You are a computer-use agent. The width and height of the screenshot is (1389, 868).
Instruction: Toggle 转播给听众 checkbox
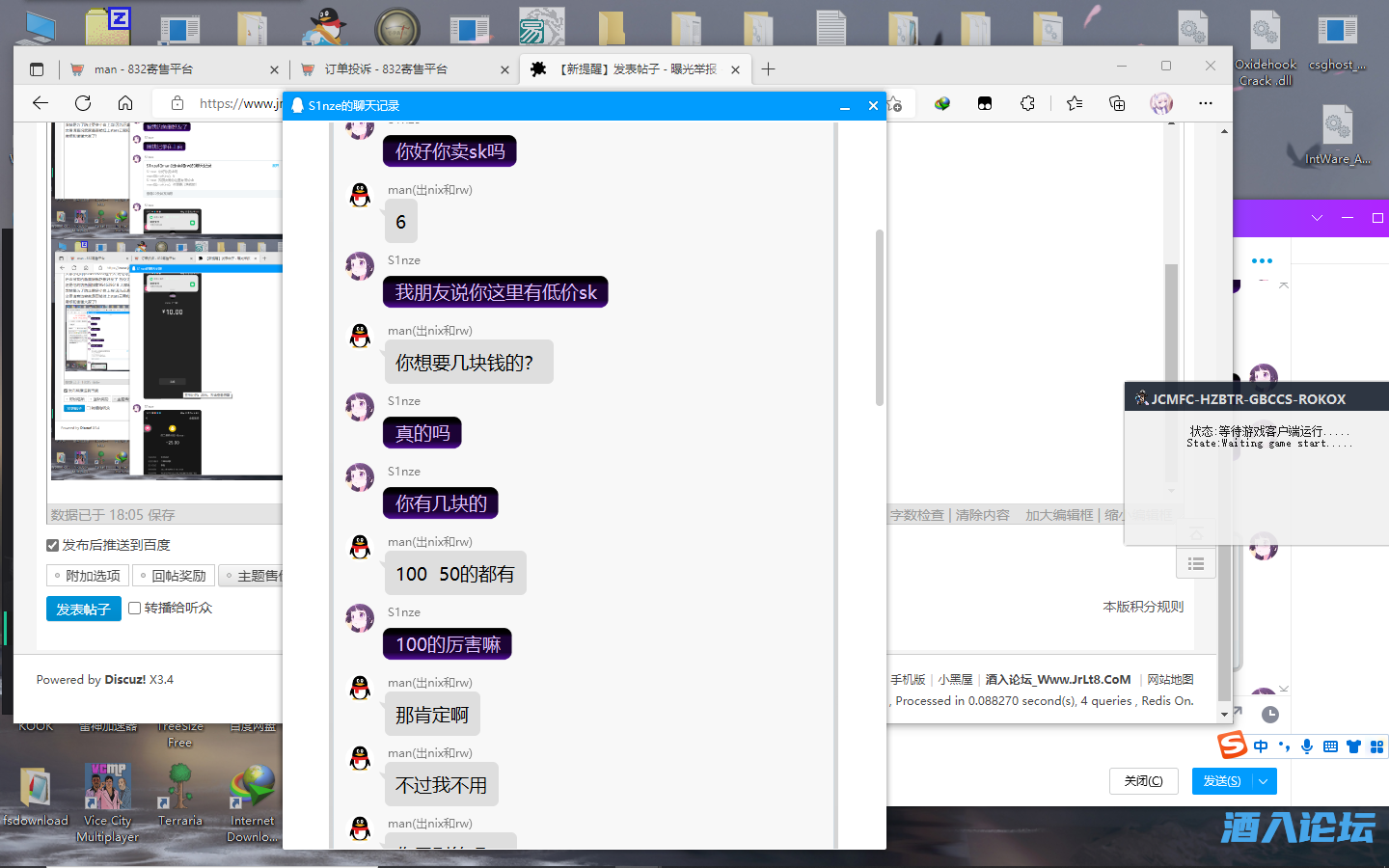pos(135,608)
